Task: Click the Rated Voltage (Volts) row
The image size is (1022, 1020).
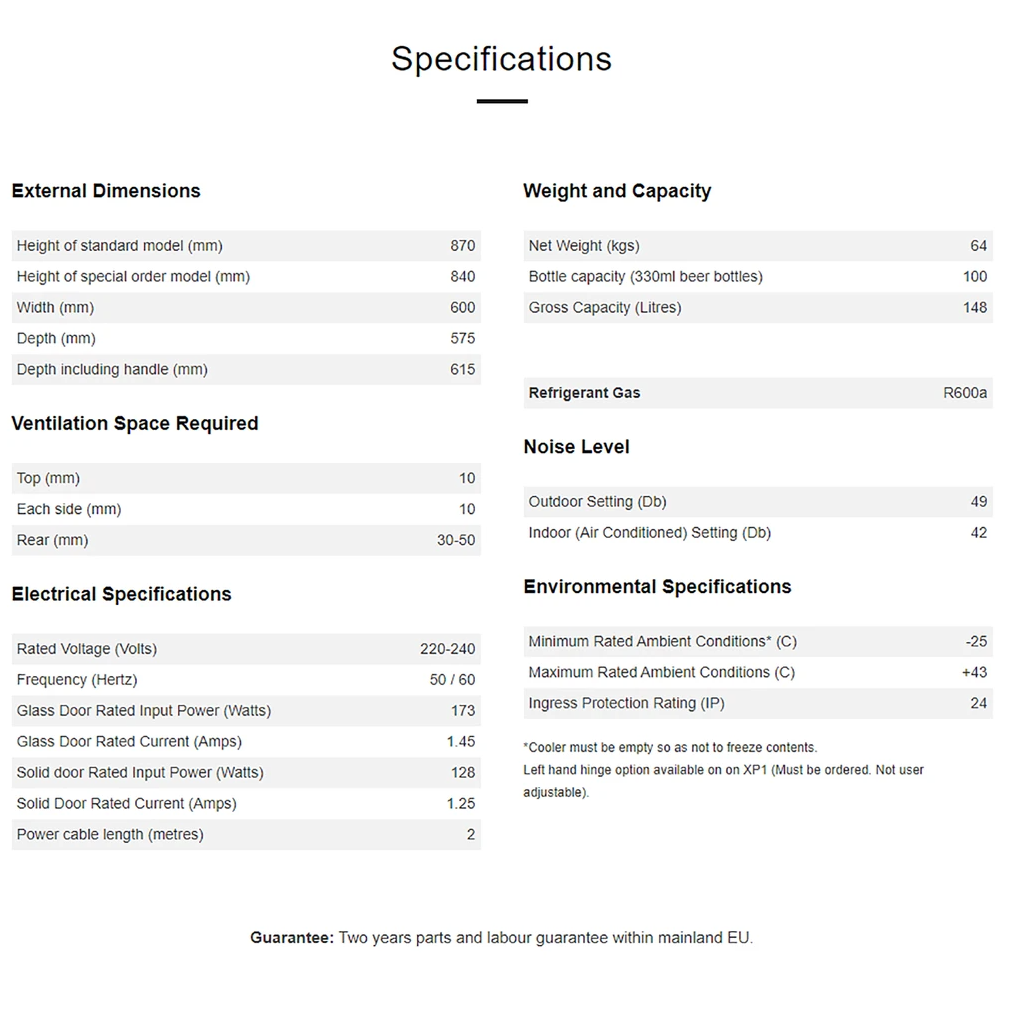Action: [245, 650]
